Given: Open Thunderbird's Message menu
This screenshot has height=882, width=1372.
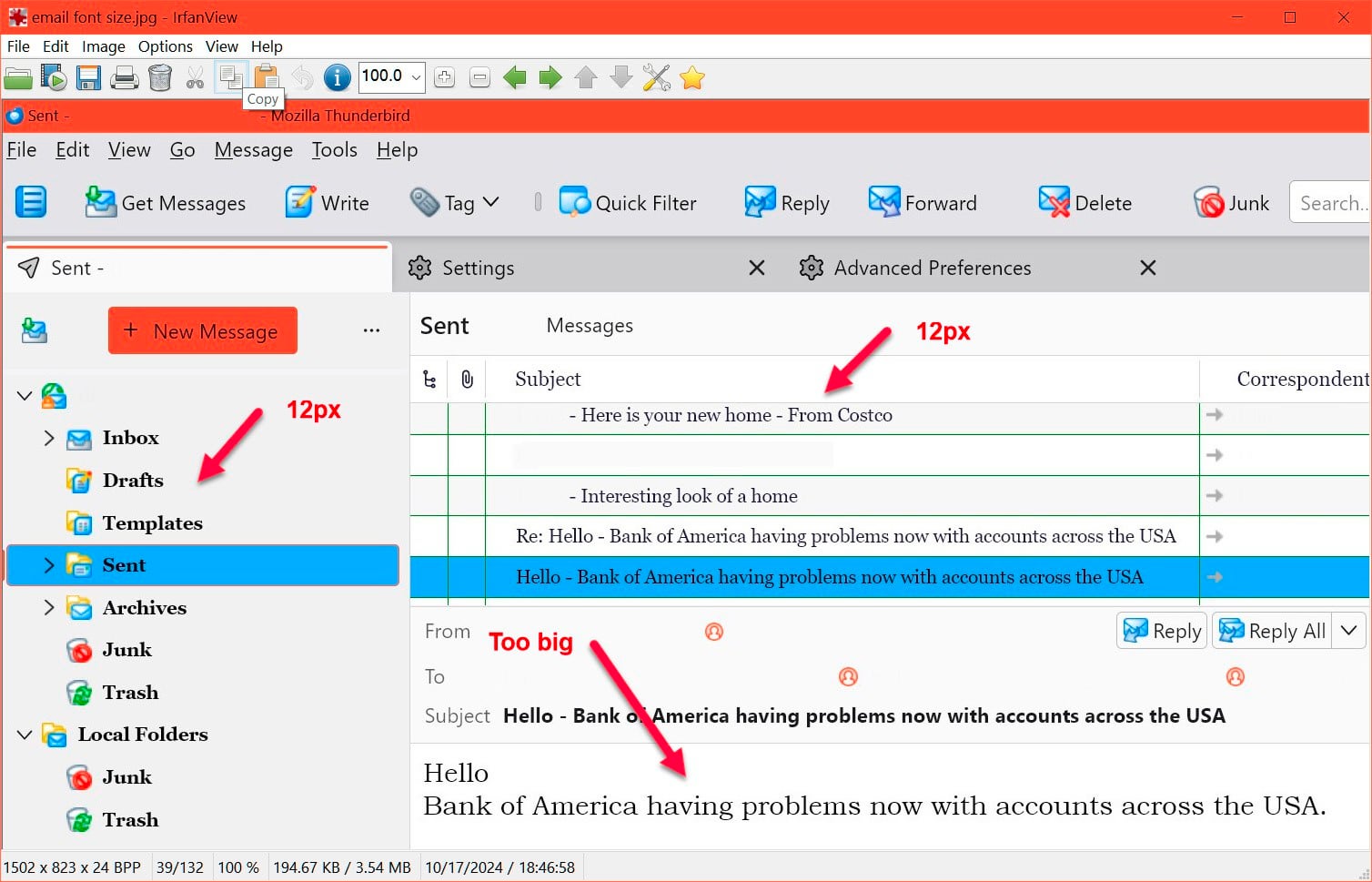Looking at the screenshot, I should 254,150.
